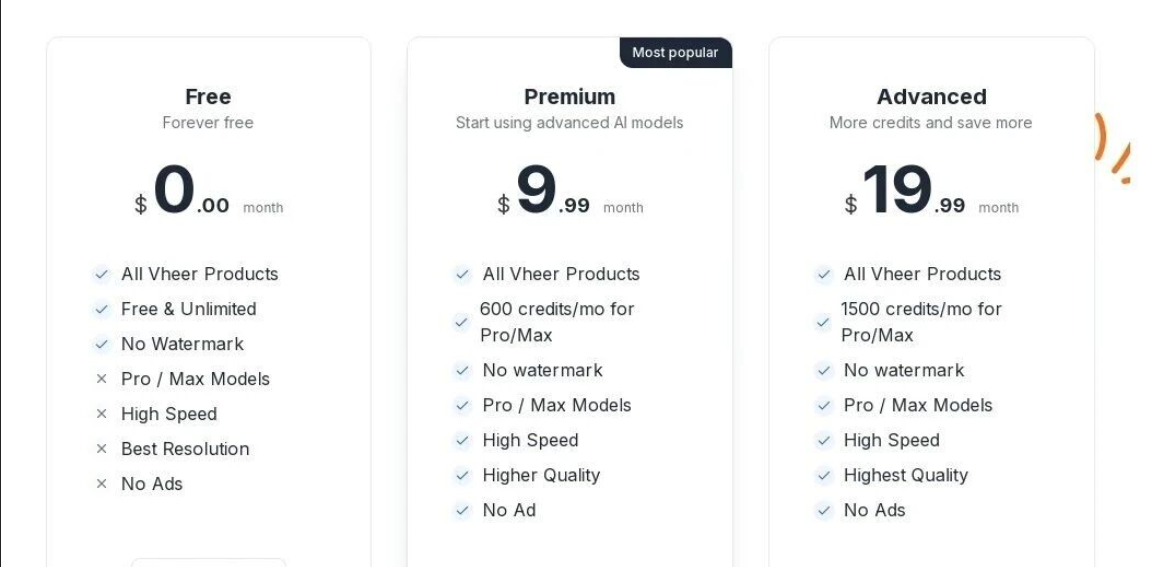Click the checkmark next to Highest Quality
1150x567 pixels.
tap(823, 475)
